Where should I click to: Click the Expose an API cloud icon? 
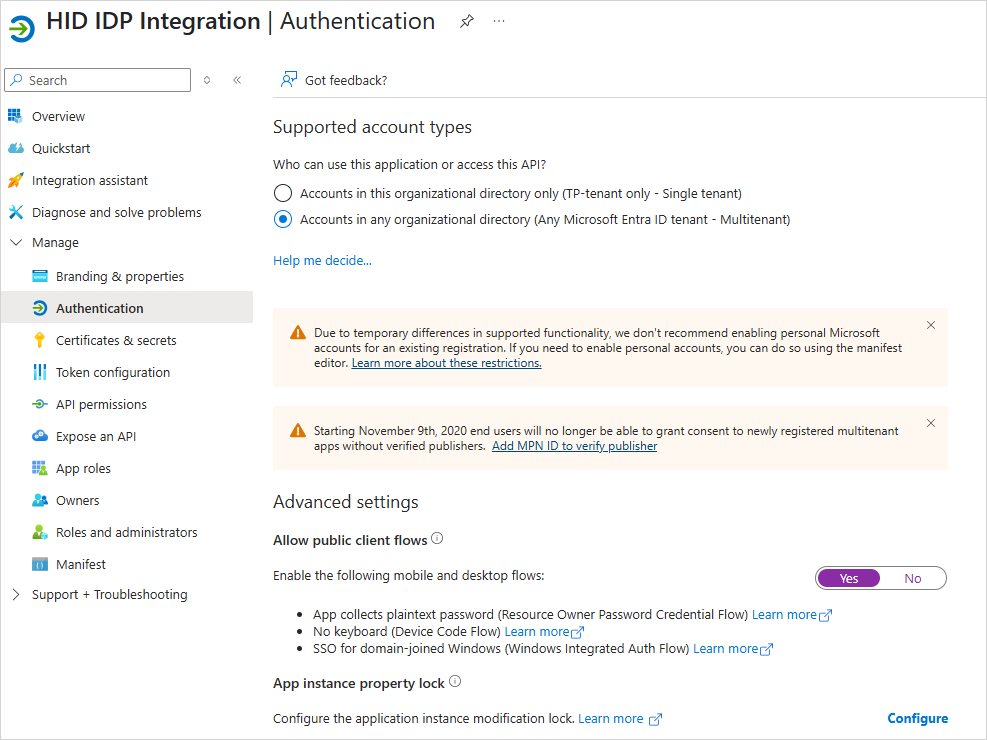[40, 435]
